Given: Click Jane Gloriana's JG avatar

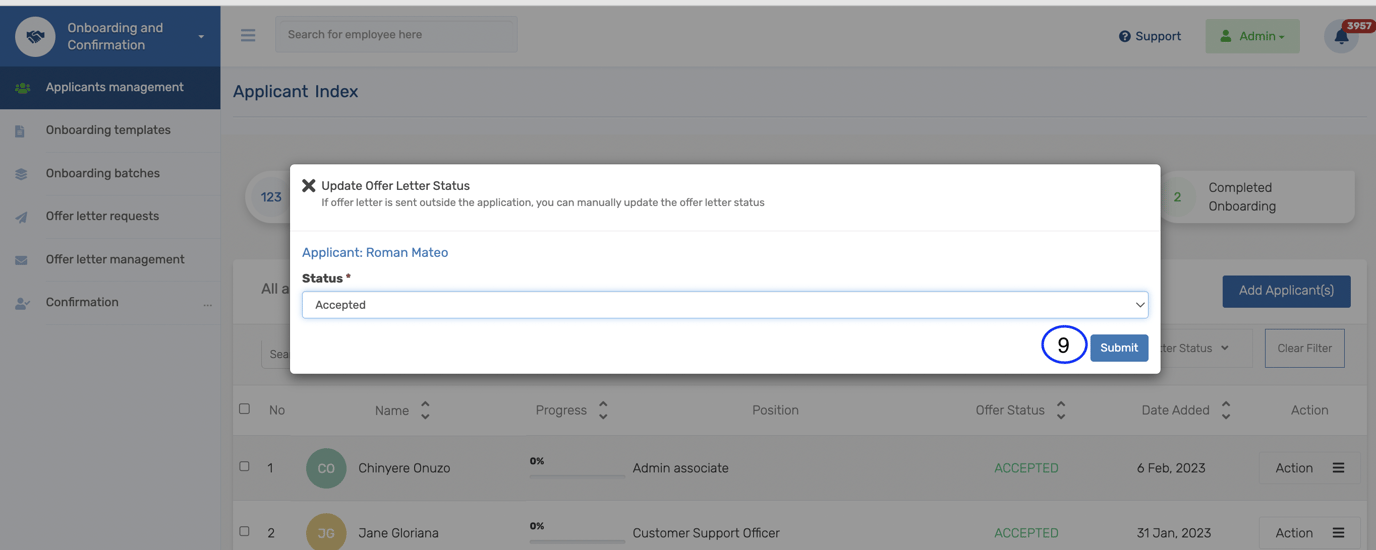Looking at the screenshot, I should point(326,532).
